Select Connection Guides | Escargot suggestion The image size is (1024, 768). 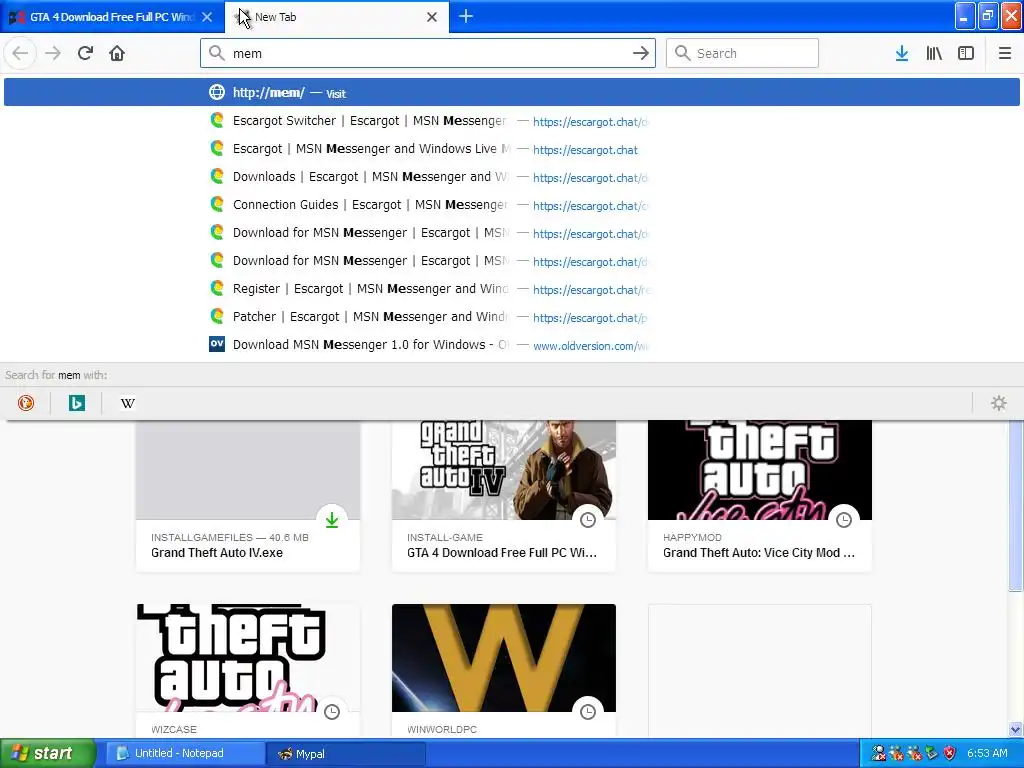[512, 205]
